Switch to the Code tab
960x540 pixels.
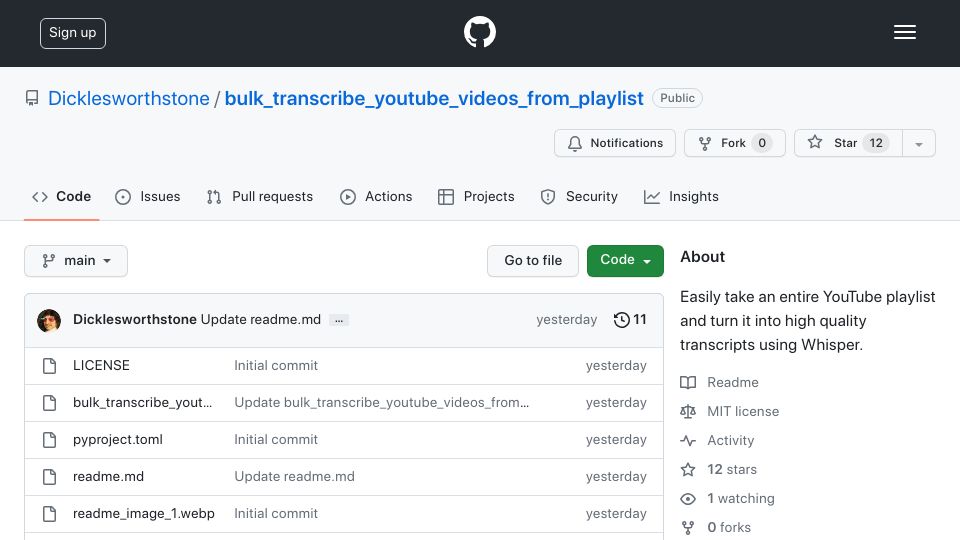(x=61, y=197)
